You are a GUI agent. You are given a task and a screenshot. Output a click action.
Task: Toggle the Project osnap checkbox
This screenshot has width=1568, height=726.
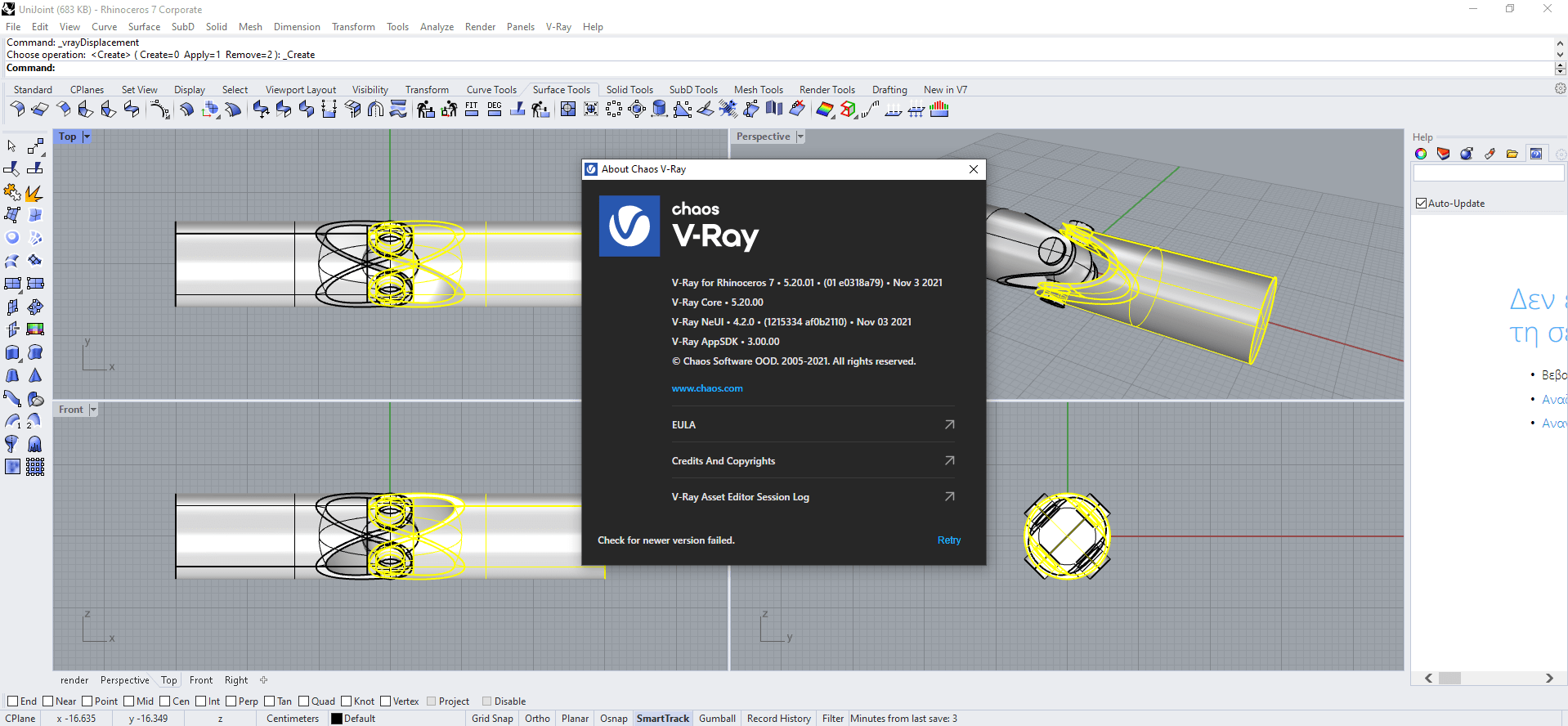(432, 701)
